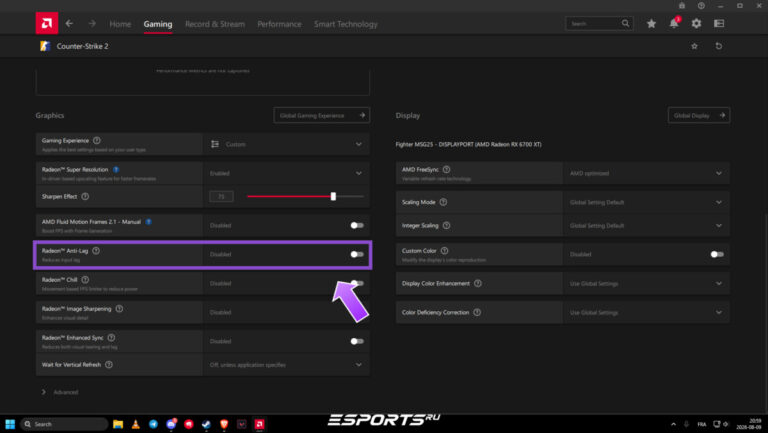Open VLC from taskbar

tap(136, 424)
